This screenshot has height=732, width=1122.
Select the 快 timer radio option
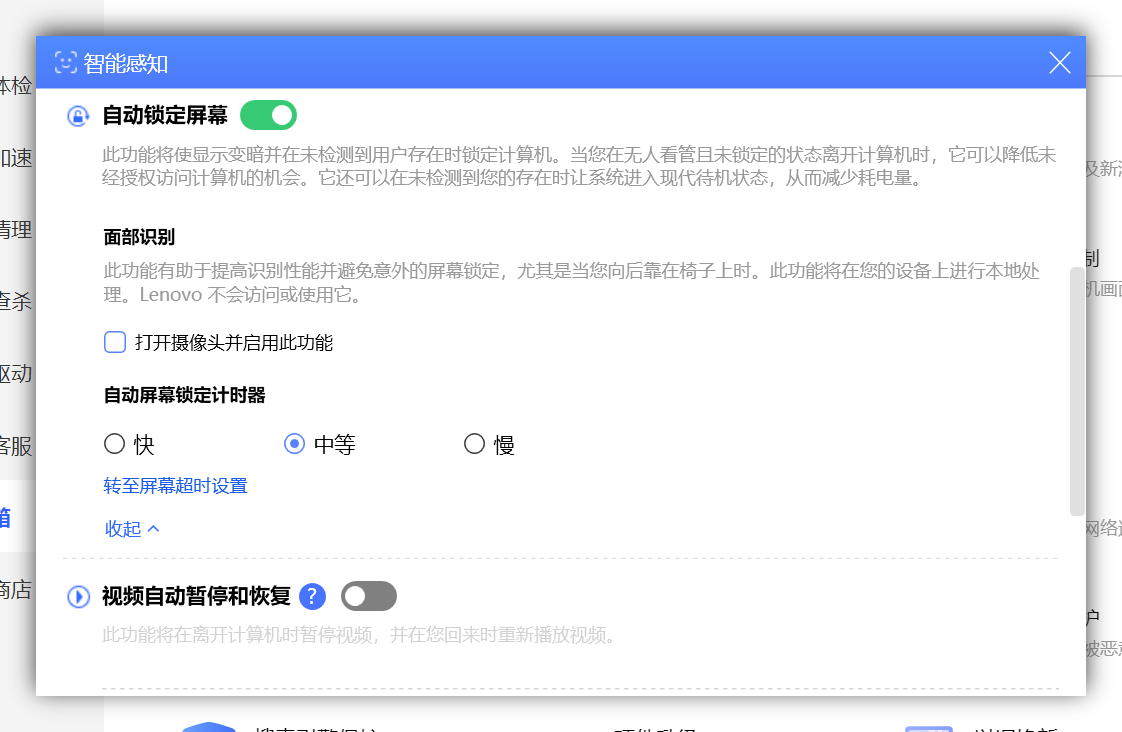pos(114,444)
